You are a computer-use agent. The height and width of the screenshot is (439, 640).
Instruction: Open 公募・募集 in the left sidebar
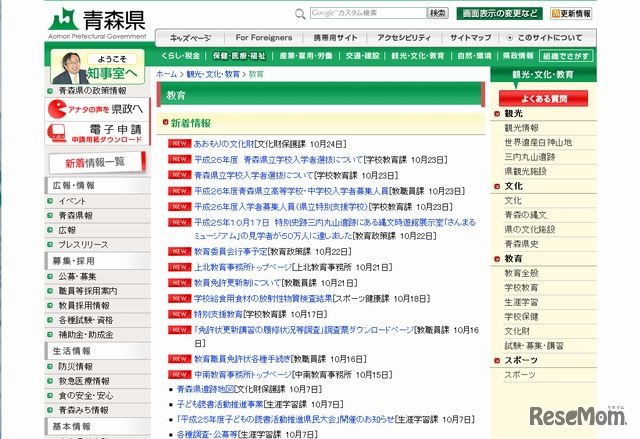tap(77, 277)
